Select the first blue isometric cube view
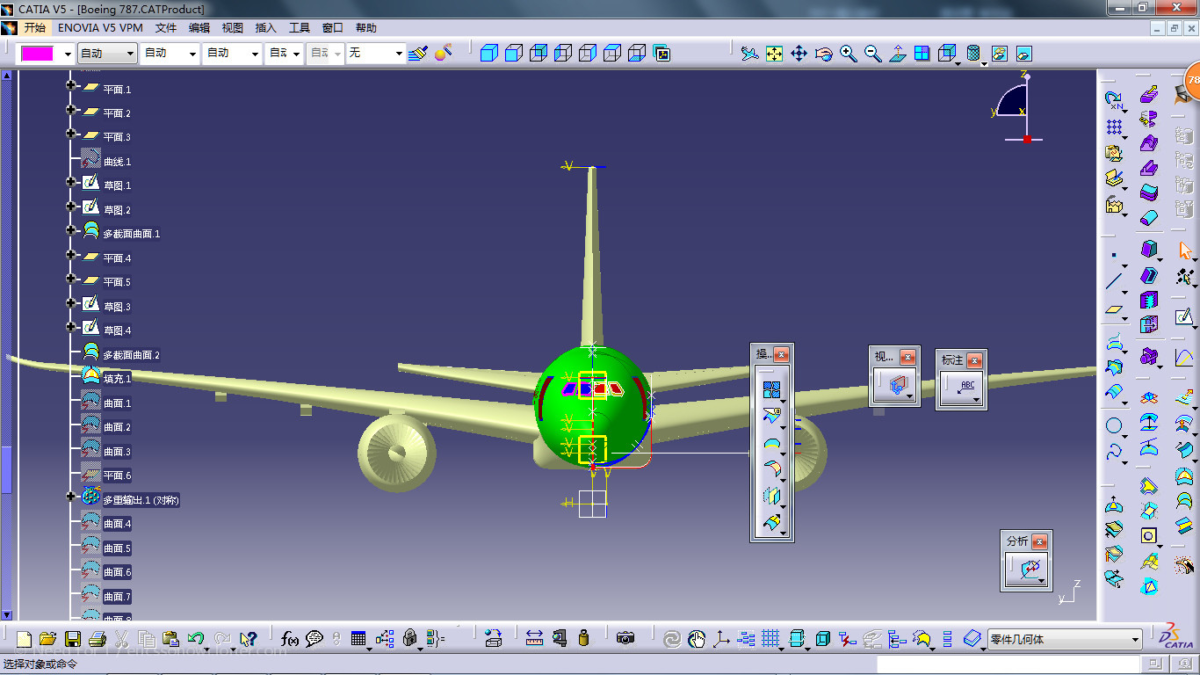The image size is (1200, 675). [x=489, y=54]
